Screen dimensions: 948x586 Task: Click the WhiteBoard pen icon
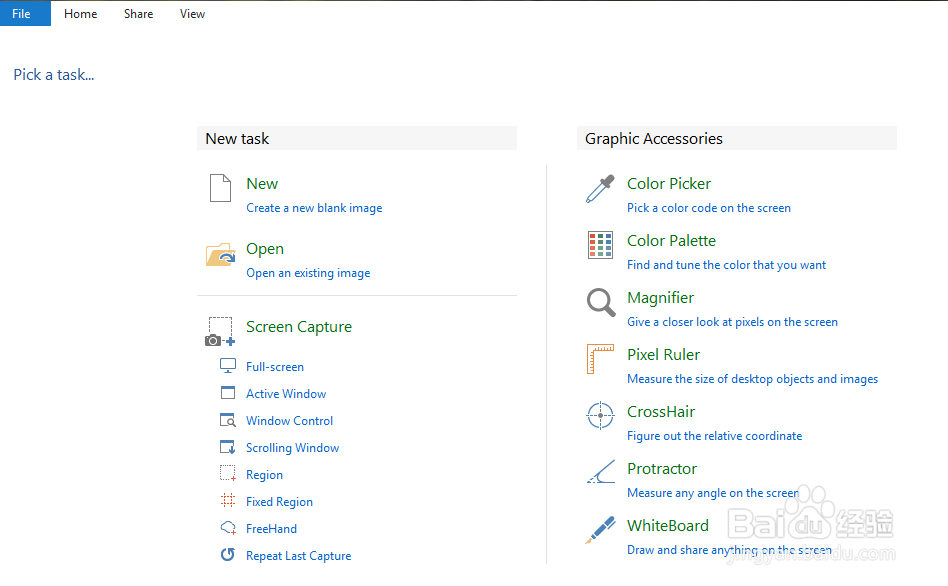(x=600, y=529)
